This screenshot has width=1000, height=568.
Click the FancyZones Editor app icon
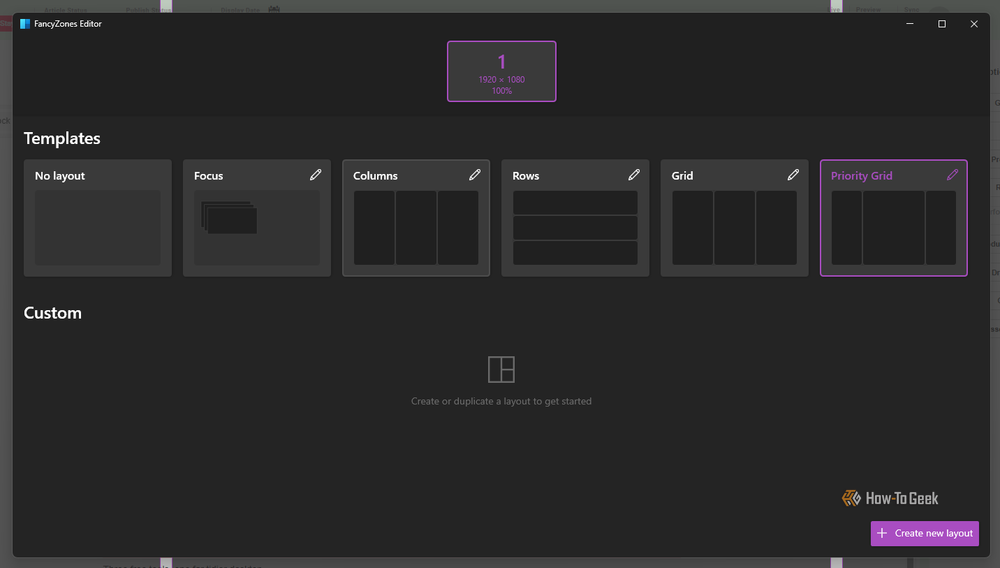click(x=25, y=24)
